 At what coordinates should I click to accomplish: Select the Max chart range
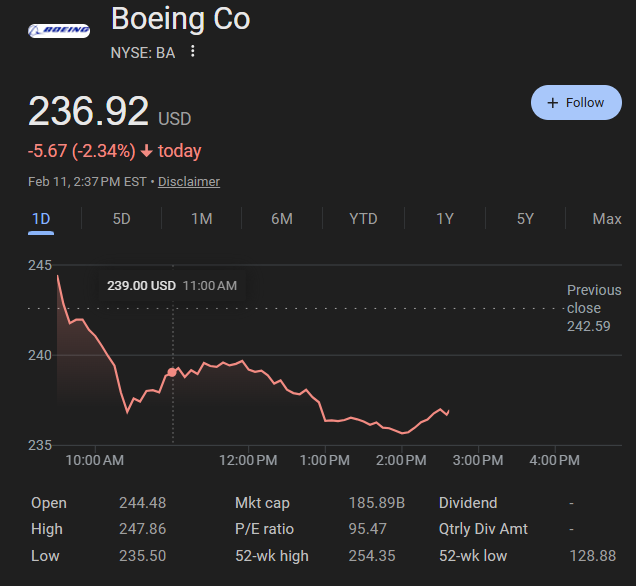[606, 219]
